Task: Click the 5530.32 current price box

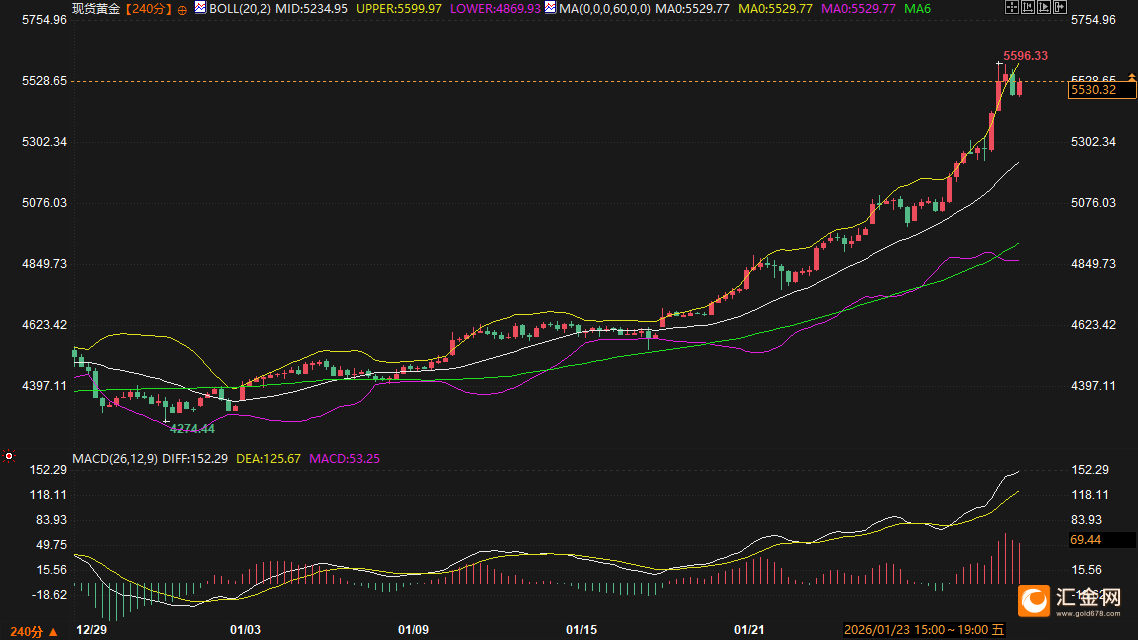Action: [x=1101, y=90]
